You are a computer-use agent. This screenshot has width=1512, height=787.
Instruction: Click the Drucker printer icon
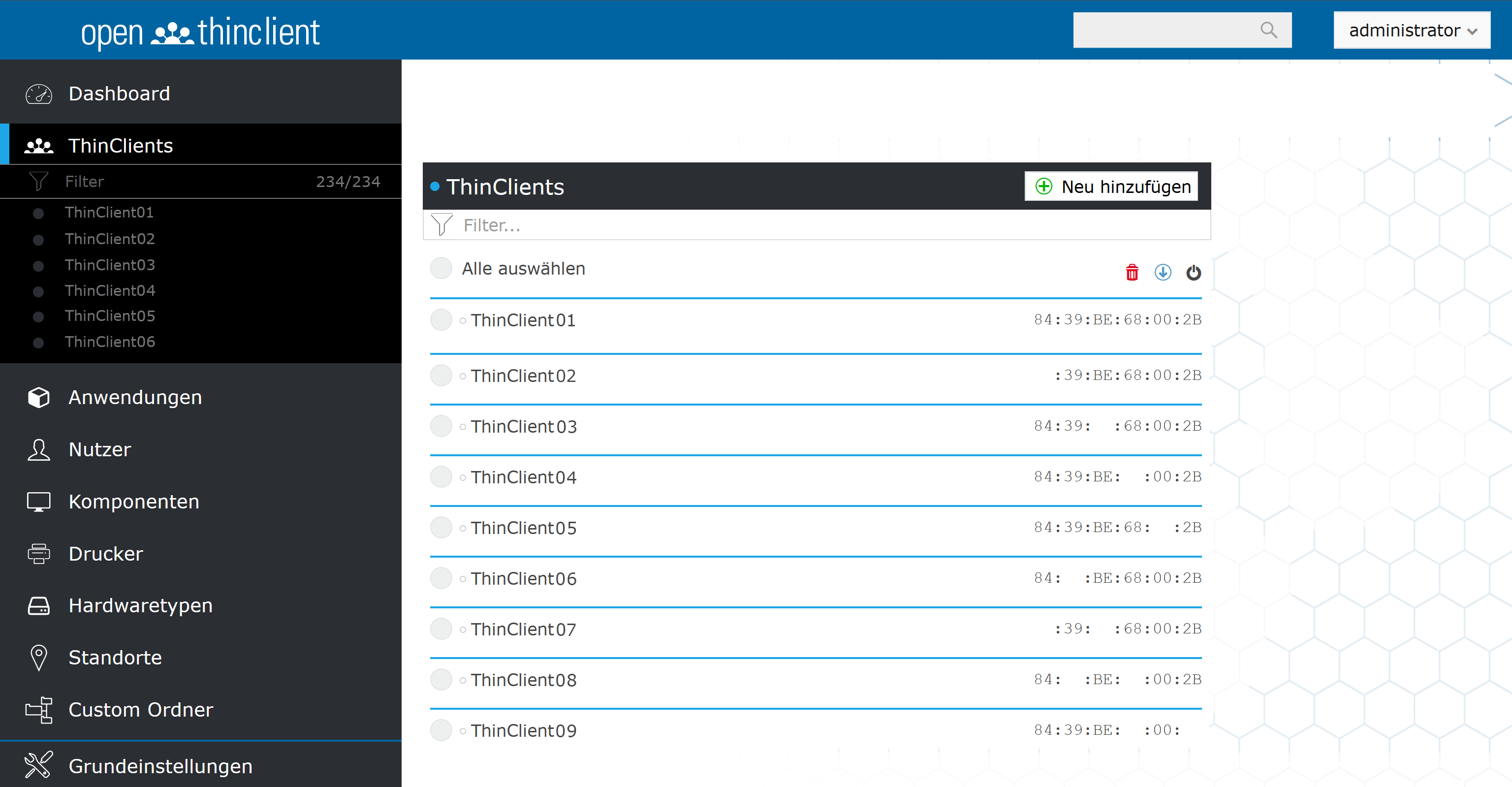(x=39, y=553)
